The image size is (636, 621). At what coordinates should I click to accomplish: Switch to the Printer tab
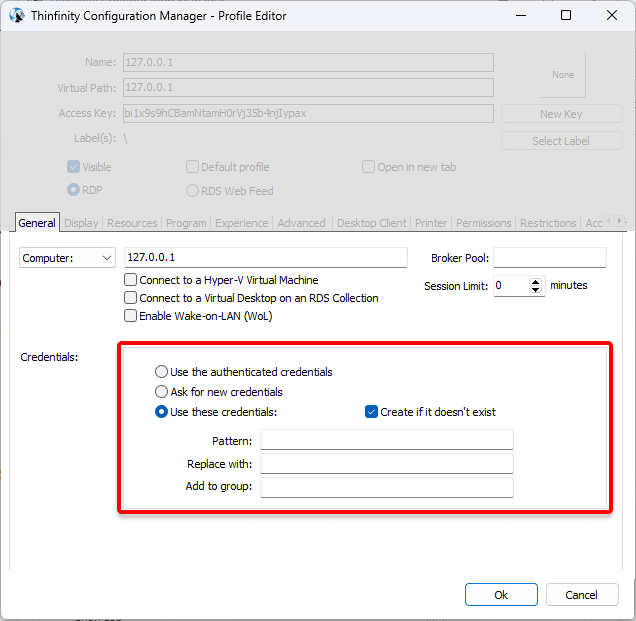[x=431, y=223]
